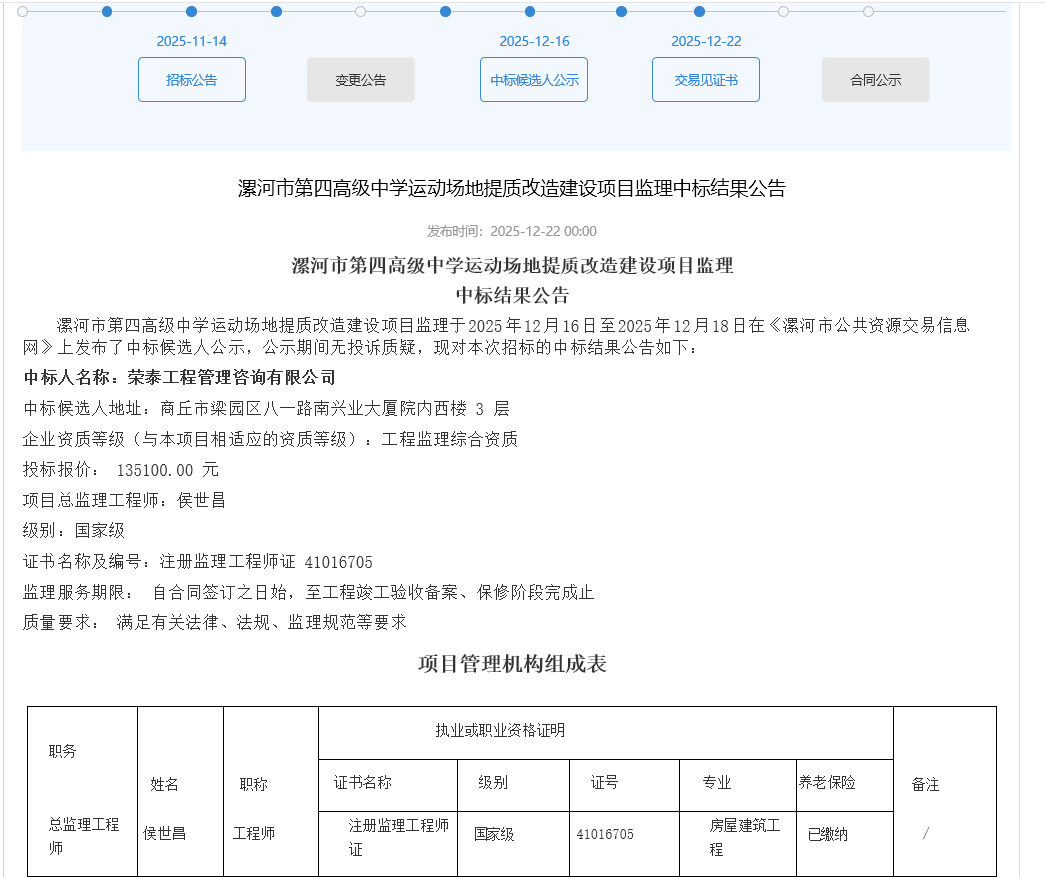Click the 已缴纳 pension insurance cell
Viewport: 1045px width, 877px height.
827,834
